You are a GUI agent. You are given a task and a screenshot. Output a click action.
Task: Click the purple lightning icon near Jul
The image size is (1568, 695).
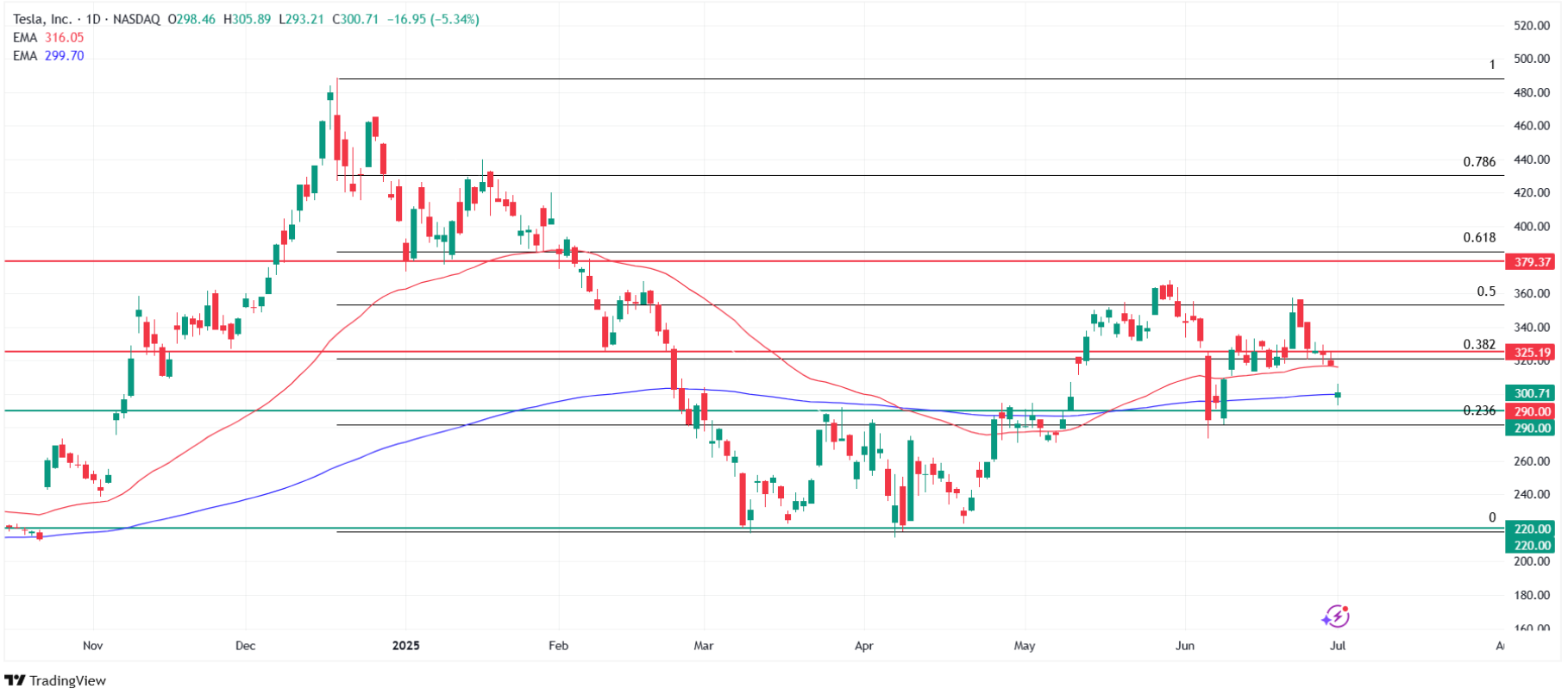click(x=1335, y=617)
